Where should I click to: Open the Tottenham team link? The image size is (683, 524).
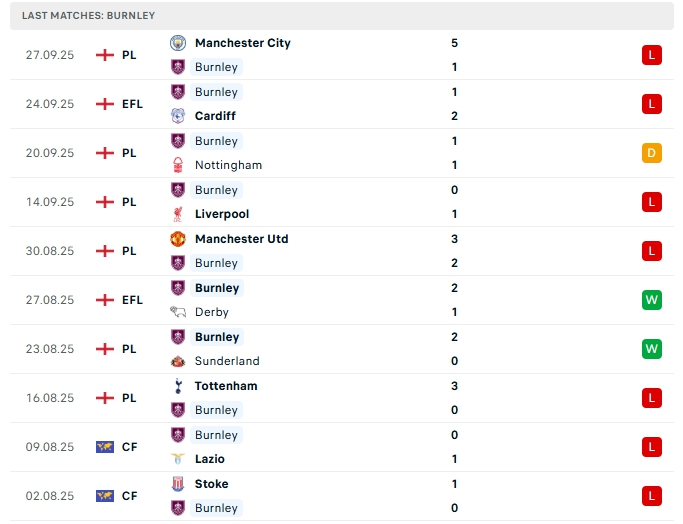(x=225, y=386)
